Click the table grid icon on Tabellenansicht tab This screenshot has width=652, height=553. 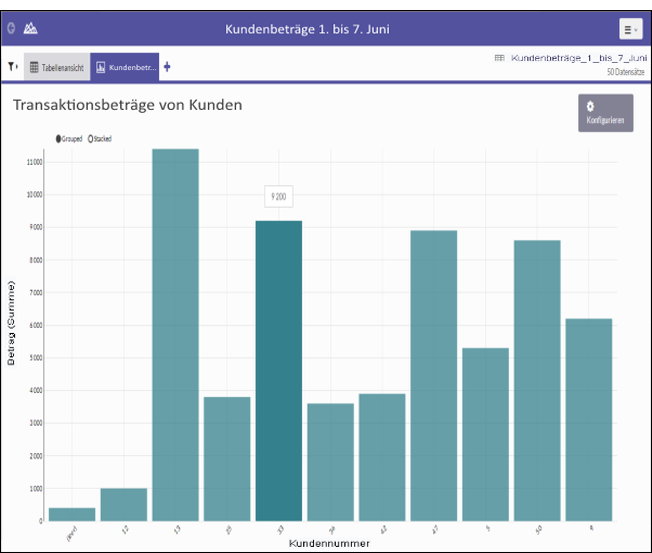34,67
